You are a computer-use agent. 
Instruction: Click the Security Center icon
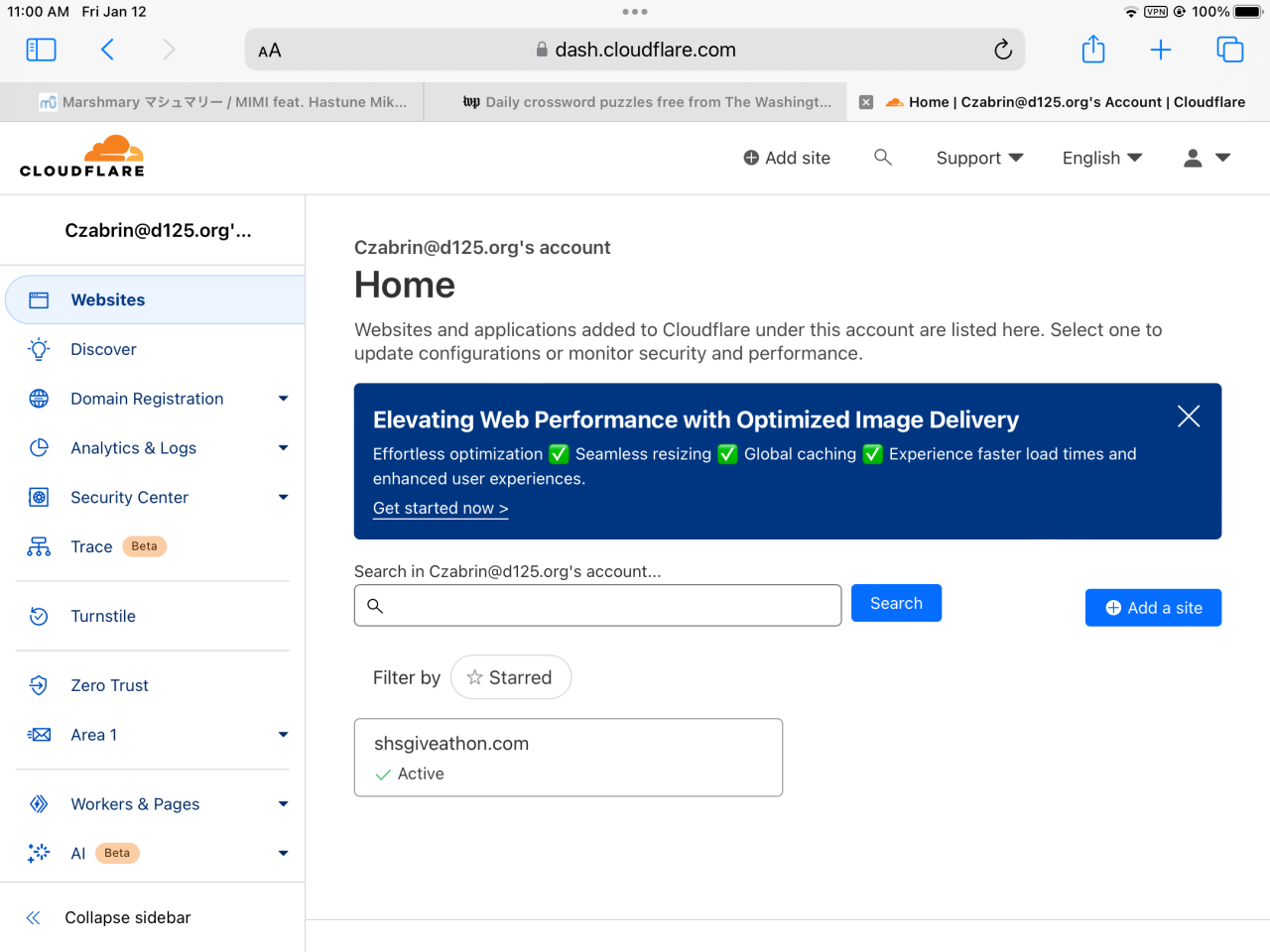(39, 498)
